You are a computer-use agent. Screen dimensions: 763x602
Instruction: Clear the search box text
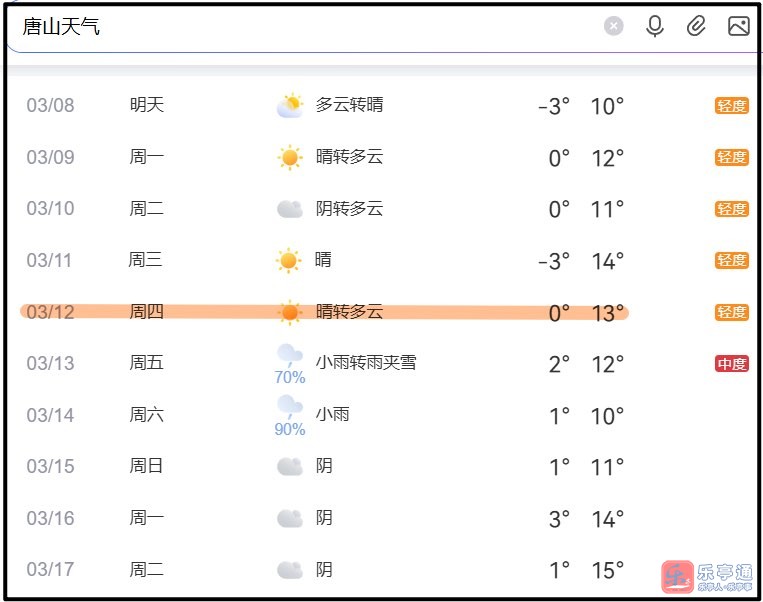tap(614, 26)
